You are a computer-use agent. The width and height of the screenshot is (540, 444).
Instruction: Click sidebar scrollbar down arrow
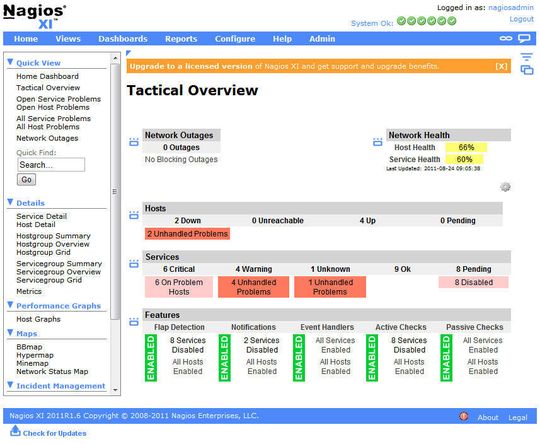(115, 390)
